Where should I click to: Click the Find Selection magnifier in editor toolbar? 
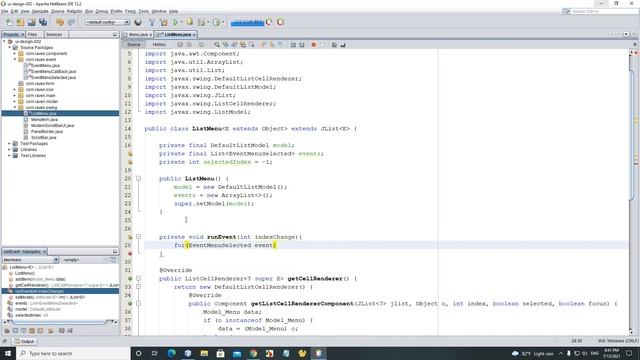click(217, 45)
